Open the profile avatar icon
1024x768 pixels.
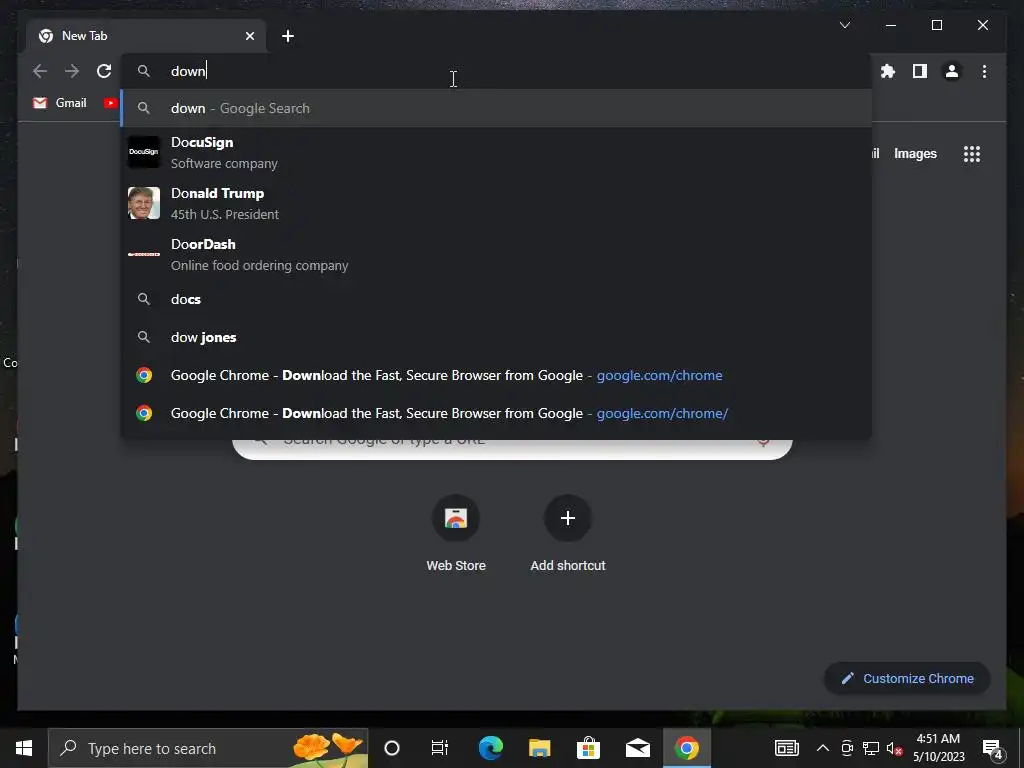[x=952, y=71]
